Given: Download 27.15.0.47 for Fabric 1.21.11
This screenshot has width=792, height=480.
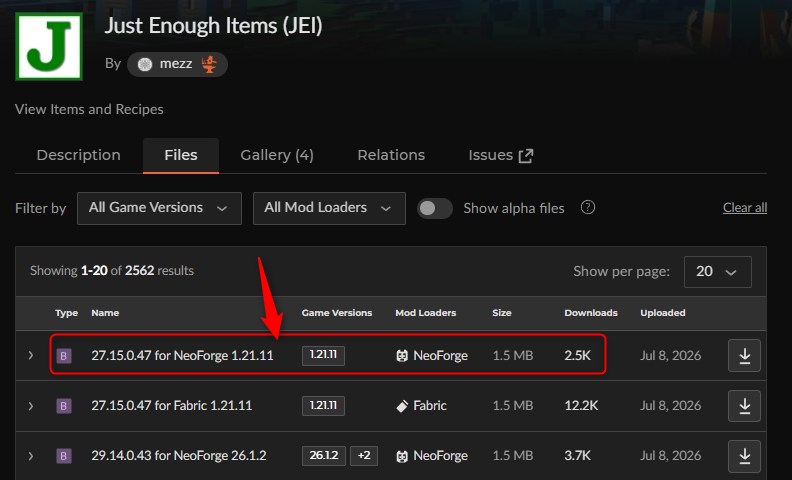Looking at the screenshot, I should pos(744,406).
